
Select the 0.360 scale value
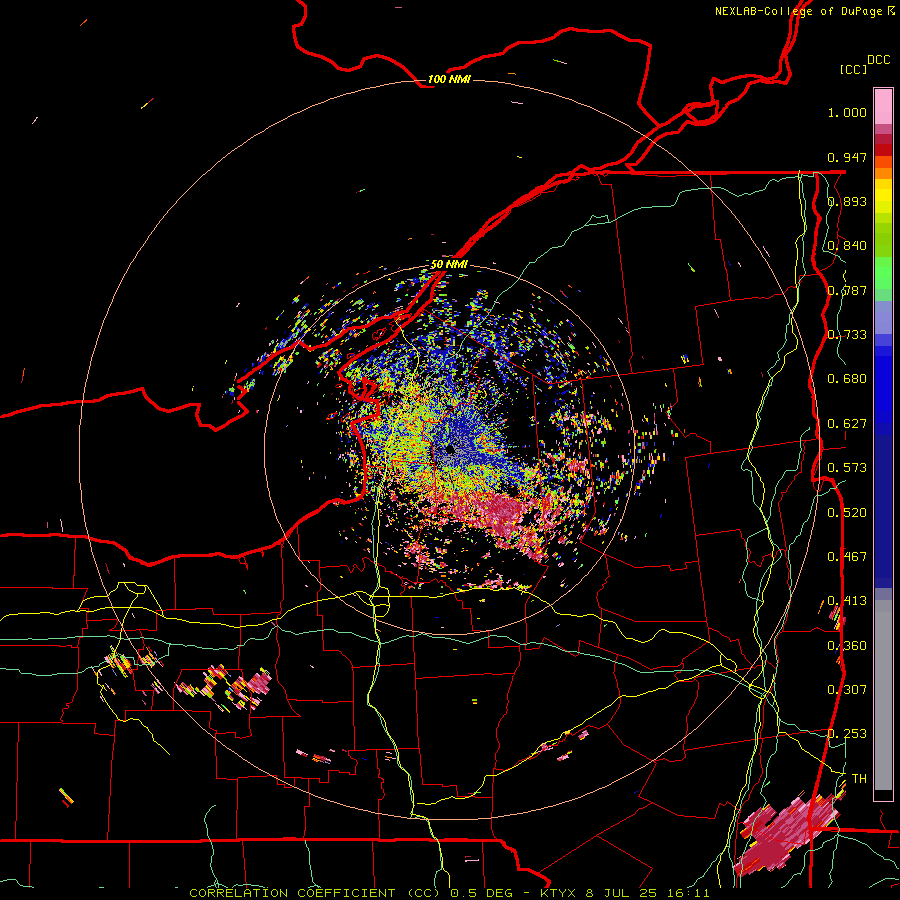[847, 646]
